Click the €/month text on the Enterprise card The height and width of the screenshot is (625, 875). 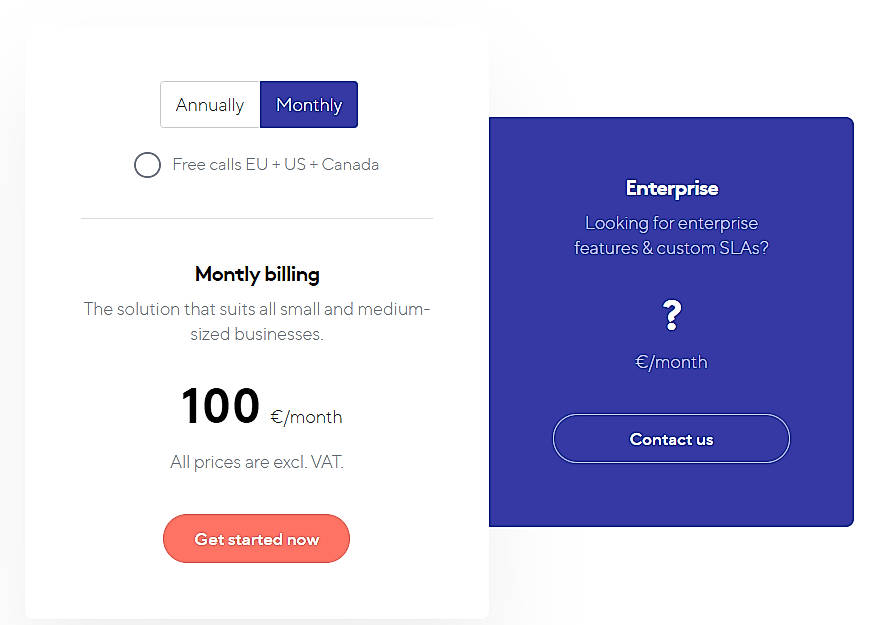(671, 362)
